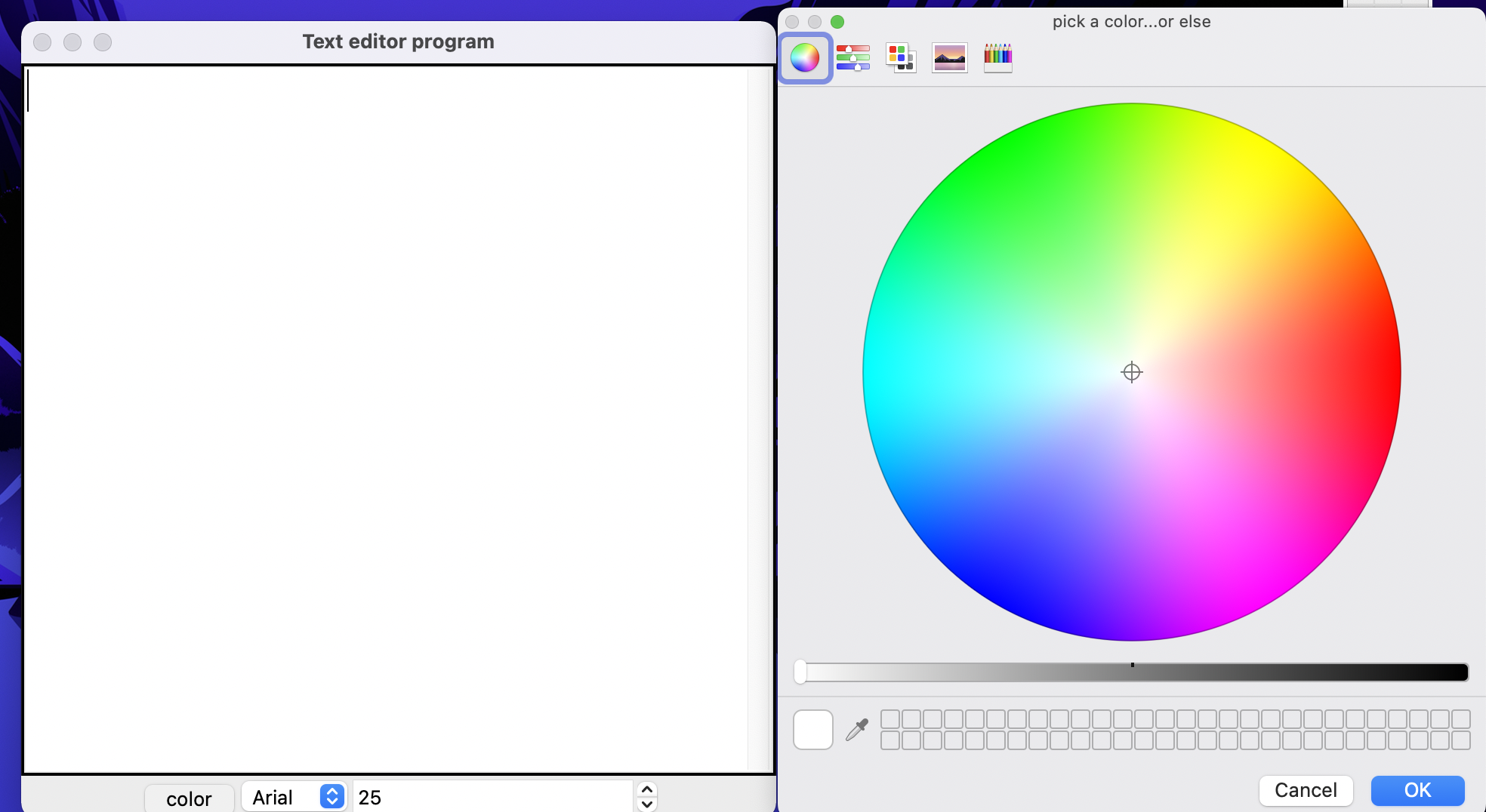
Task: Activate the eyedropper color sampler
Action: tap(857, 729)
